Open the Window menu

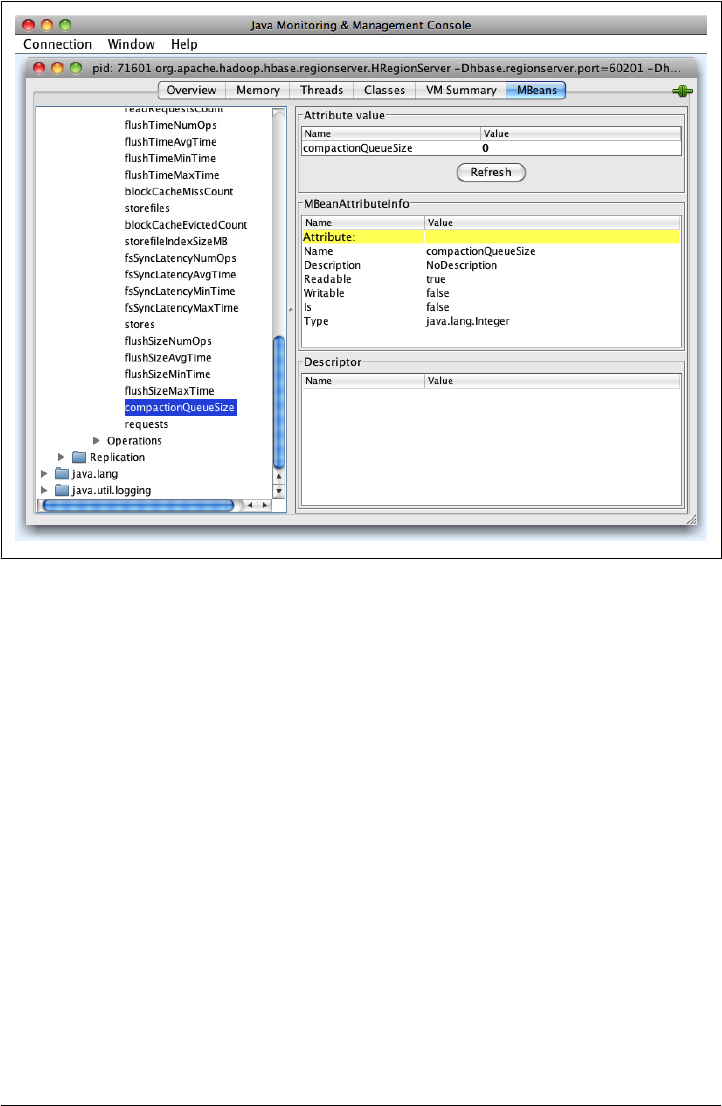[131, 44]
